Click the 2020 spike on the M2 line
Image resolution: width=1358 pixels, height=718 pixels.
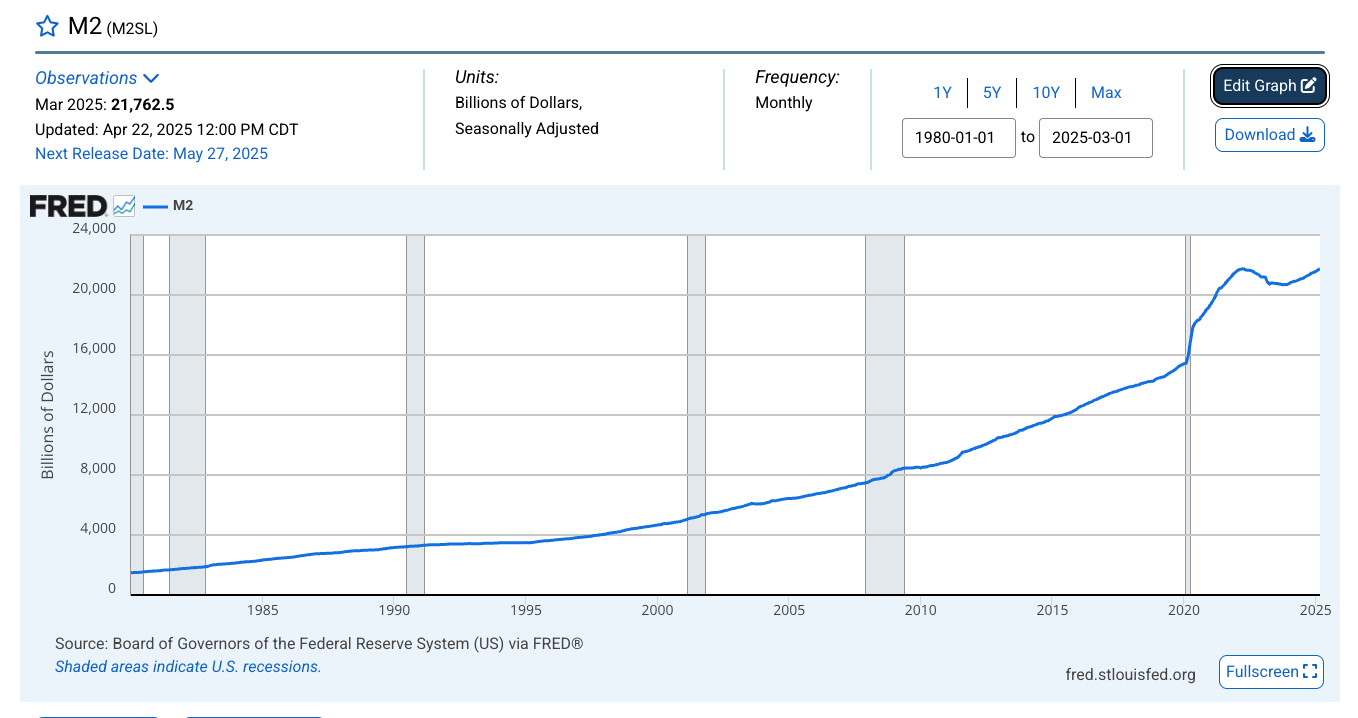tap(1189, 340)
